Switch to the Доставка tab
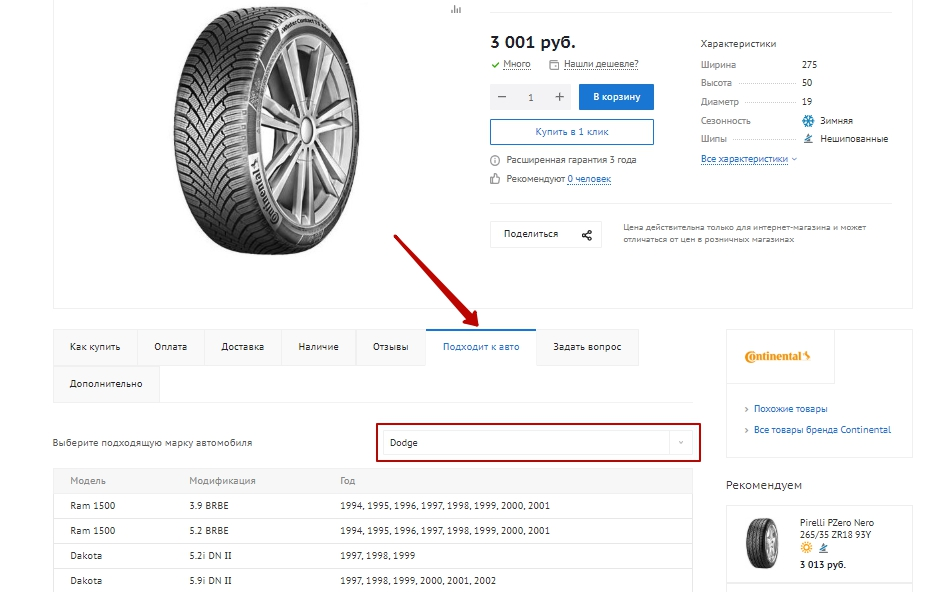The height and width of the screenshot is (592, 935). coord(243,347)
